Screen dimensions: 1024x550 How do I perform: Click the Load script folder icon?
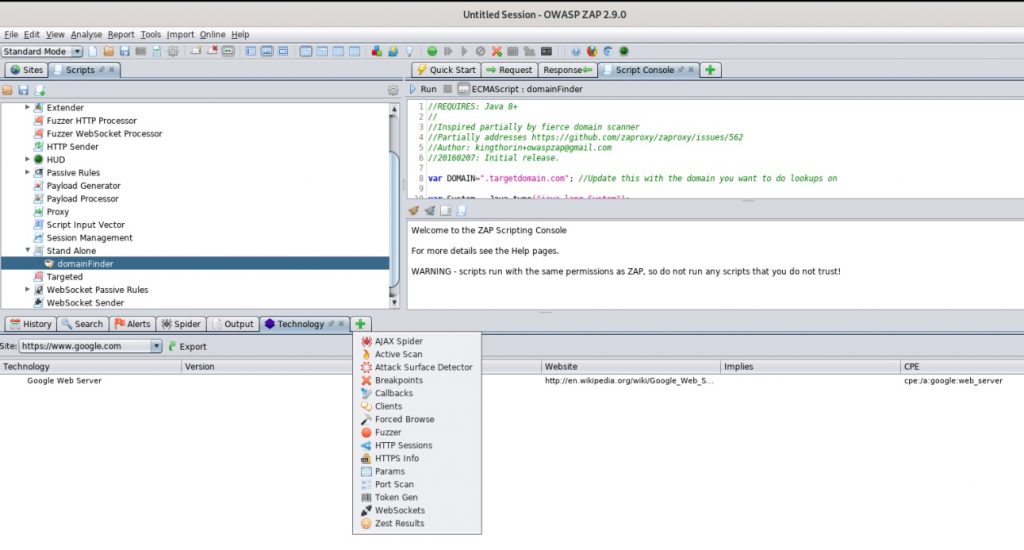(x=8, y=90)
